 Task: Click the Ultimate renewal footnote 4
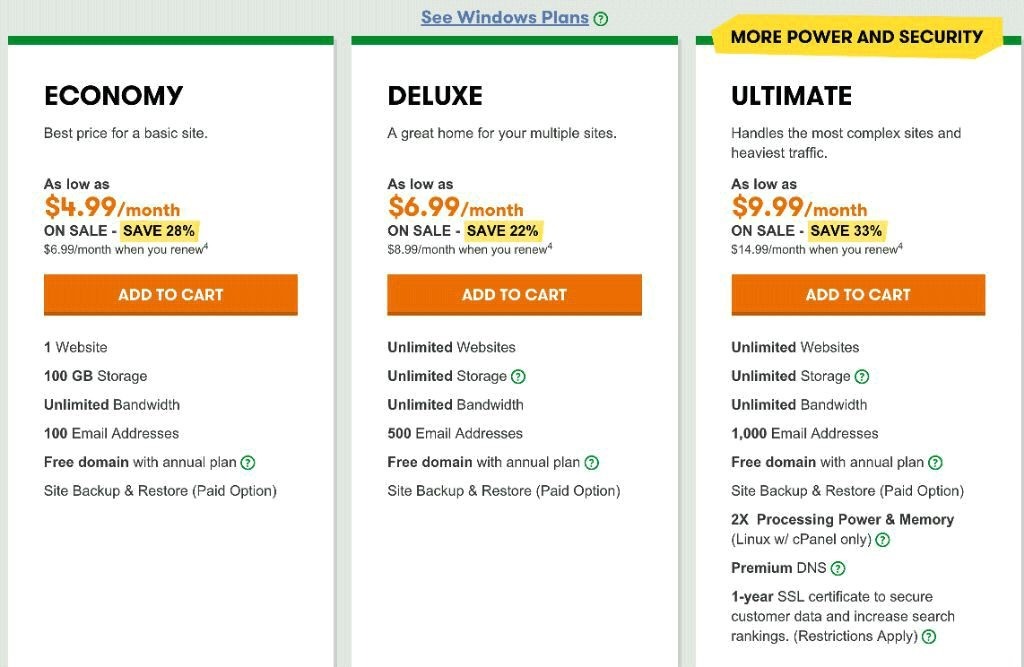(901, 246)
